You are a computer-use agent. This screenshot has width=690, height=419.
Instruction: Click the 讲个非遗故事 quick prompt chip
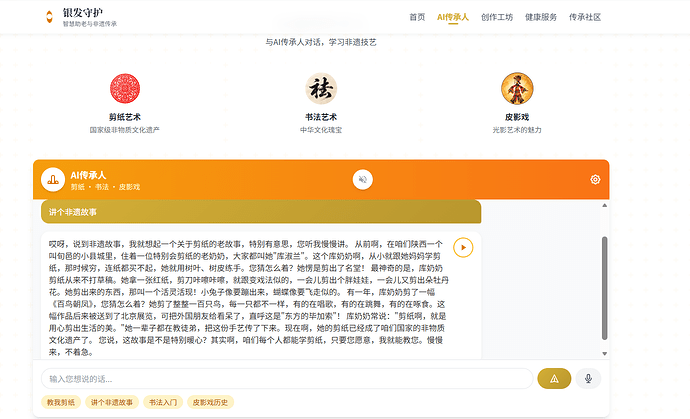[112, 402]
